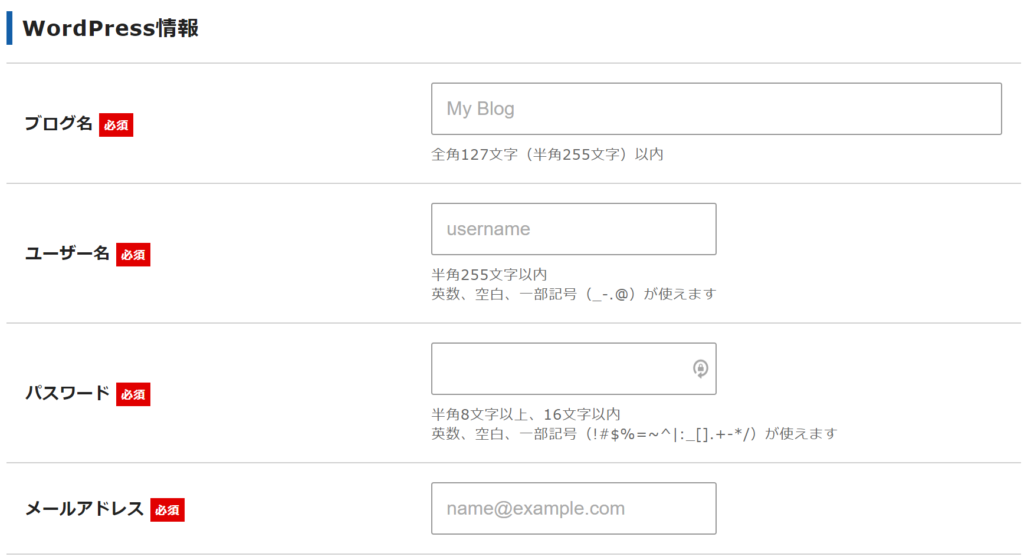This screenshot has width=1024, height=560.
Task: Click the 全角127文字 hint under the blog name
Action: (547, 155)
